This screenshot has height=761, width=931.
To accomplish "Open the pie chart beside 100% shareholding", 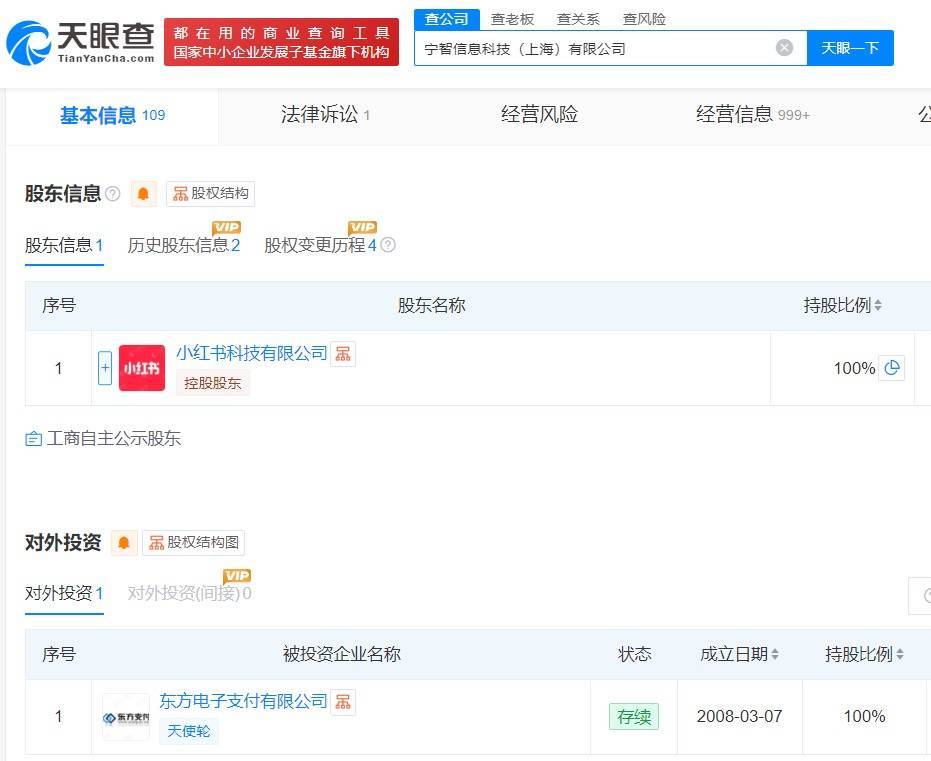I will point(891,368).
